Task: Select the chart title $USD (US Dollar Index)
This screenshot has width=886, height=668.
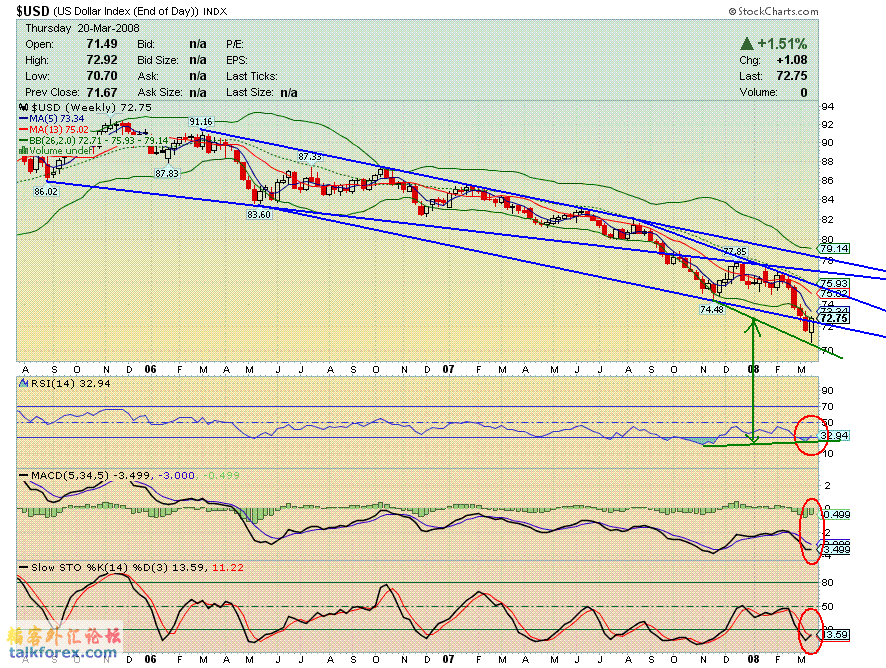Action: tap(108, 11)
